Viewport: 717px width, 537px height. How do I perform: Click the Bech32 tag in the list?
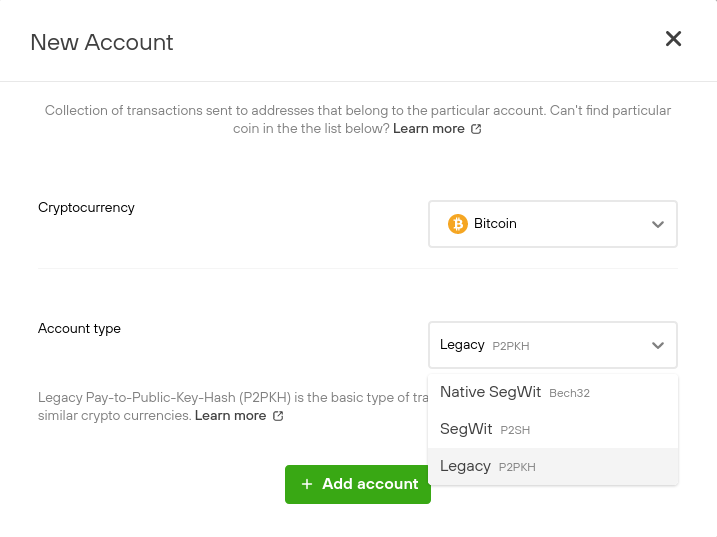(569, 393)
